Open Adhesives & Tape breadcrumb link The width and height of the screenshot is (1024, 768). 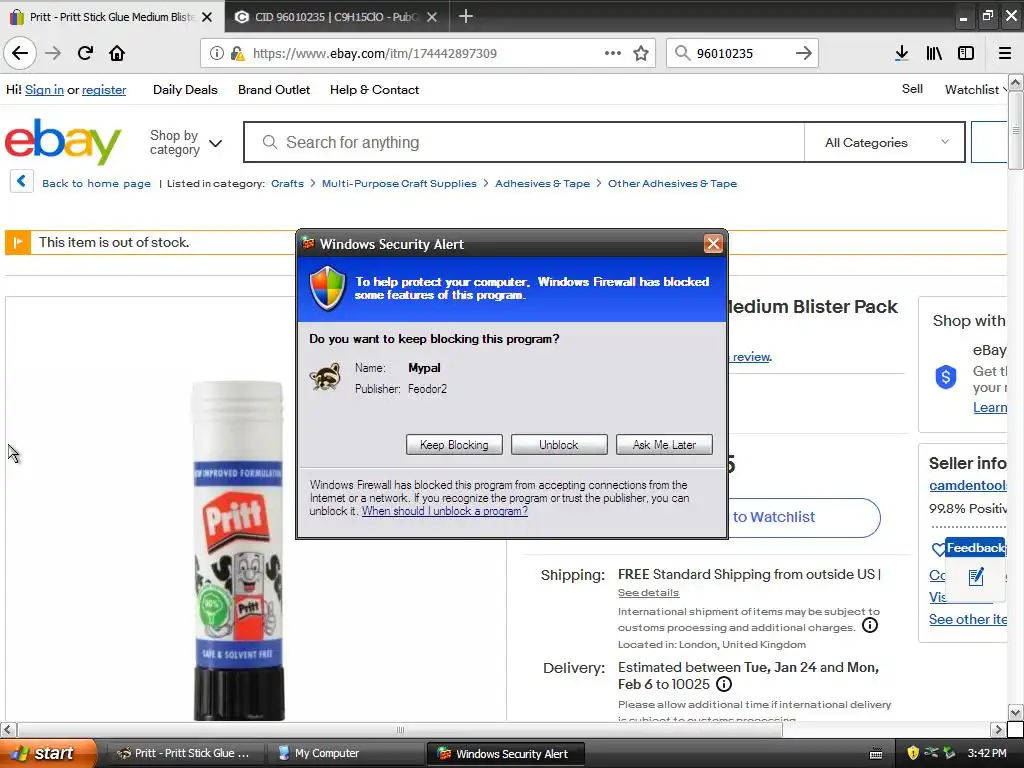click(x=542, y=184)
